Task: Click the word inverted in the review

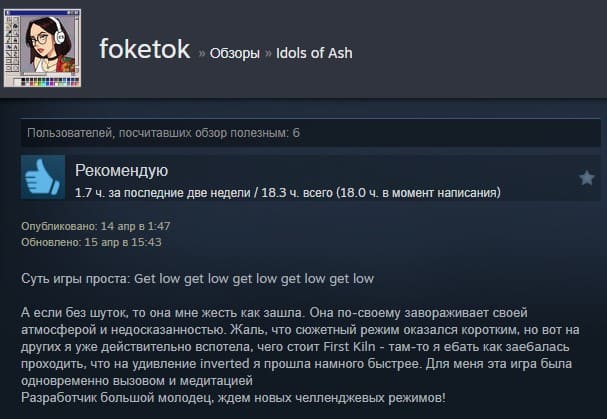Action: 225,364
